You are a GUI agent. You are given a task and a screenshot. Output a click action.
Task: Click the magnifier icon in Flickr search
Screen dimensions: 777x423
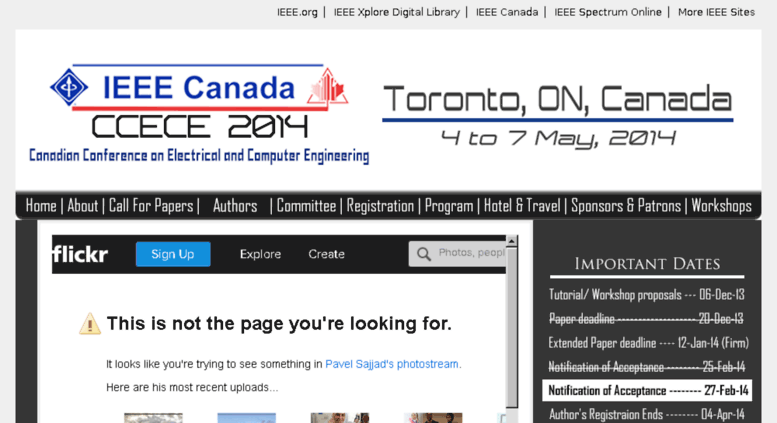[x=424, y=254]
